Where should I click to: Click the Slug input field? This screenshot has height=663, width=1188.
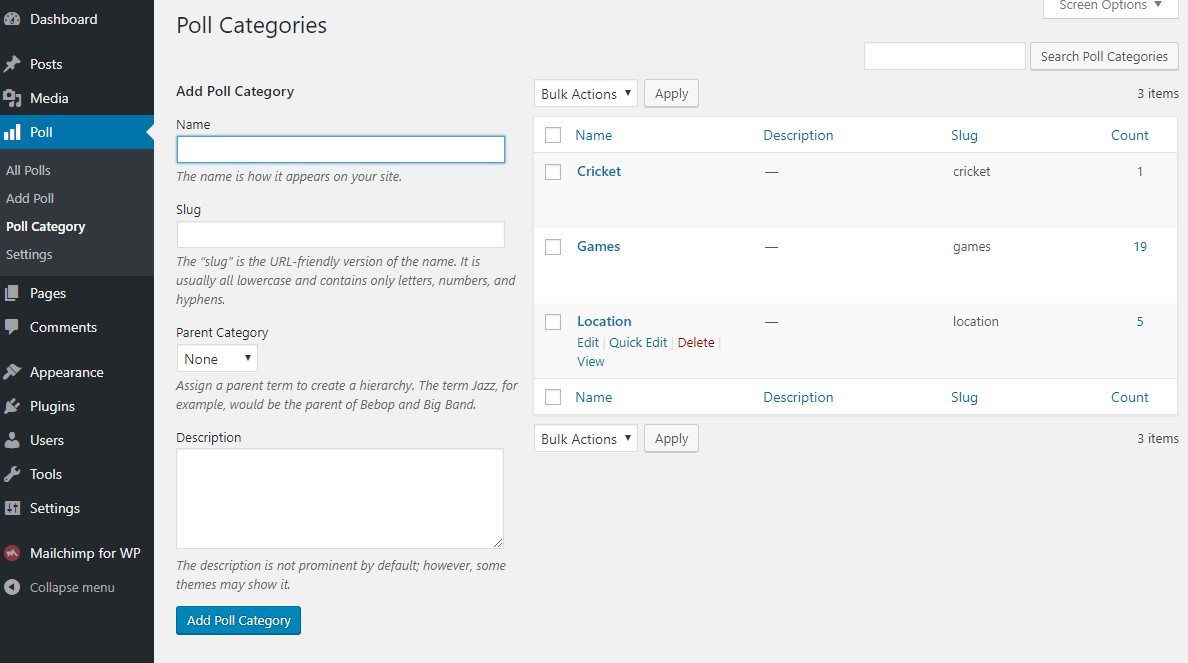340,235
